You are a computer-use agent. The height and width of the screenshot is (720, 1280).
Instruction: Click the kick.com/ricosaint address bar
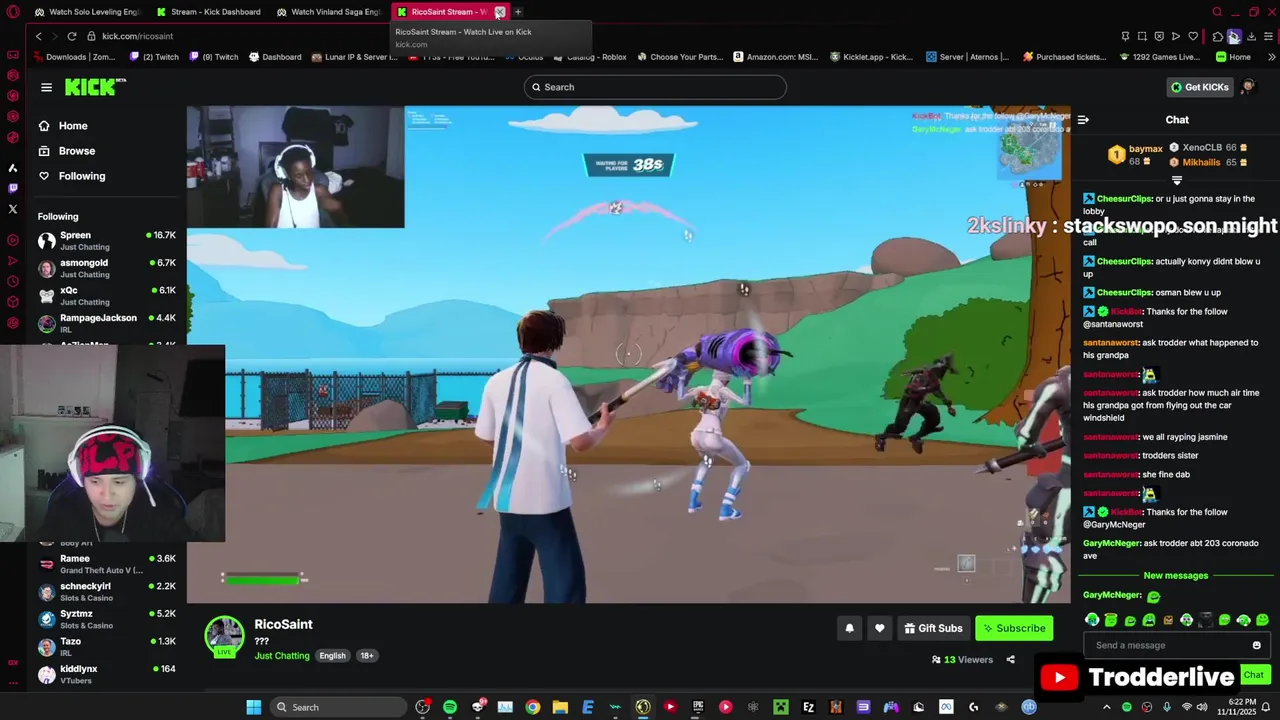(137, 36)
